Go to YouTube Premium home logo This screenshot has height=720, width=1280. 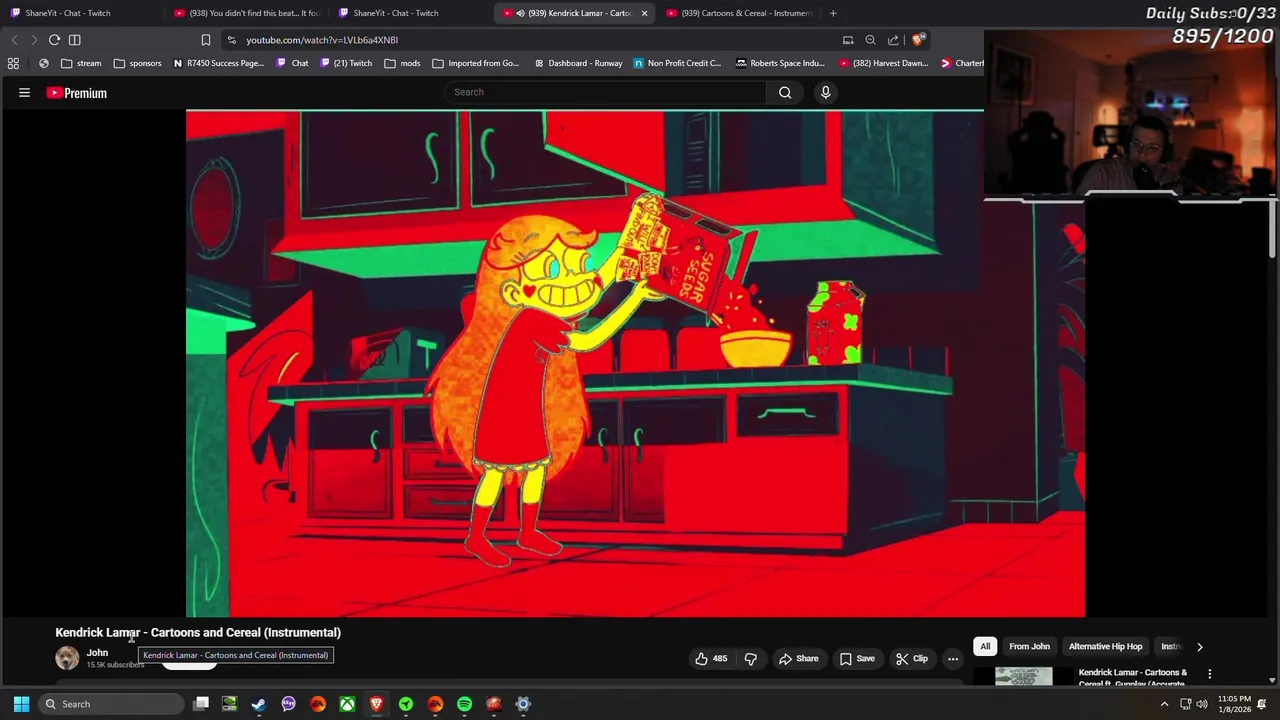coord(76,93)
